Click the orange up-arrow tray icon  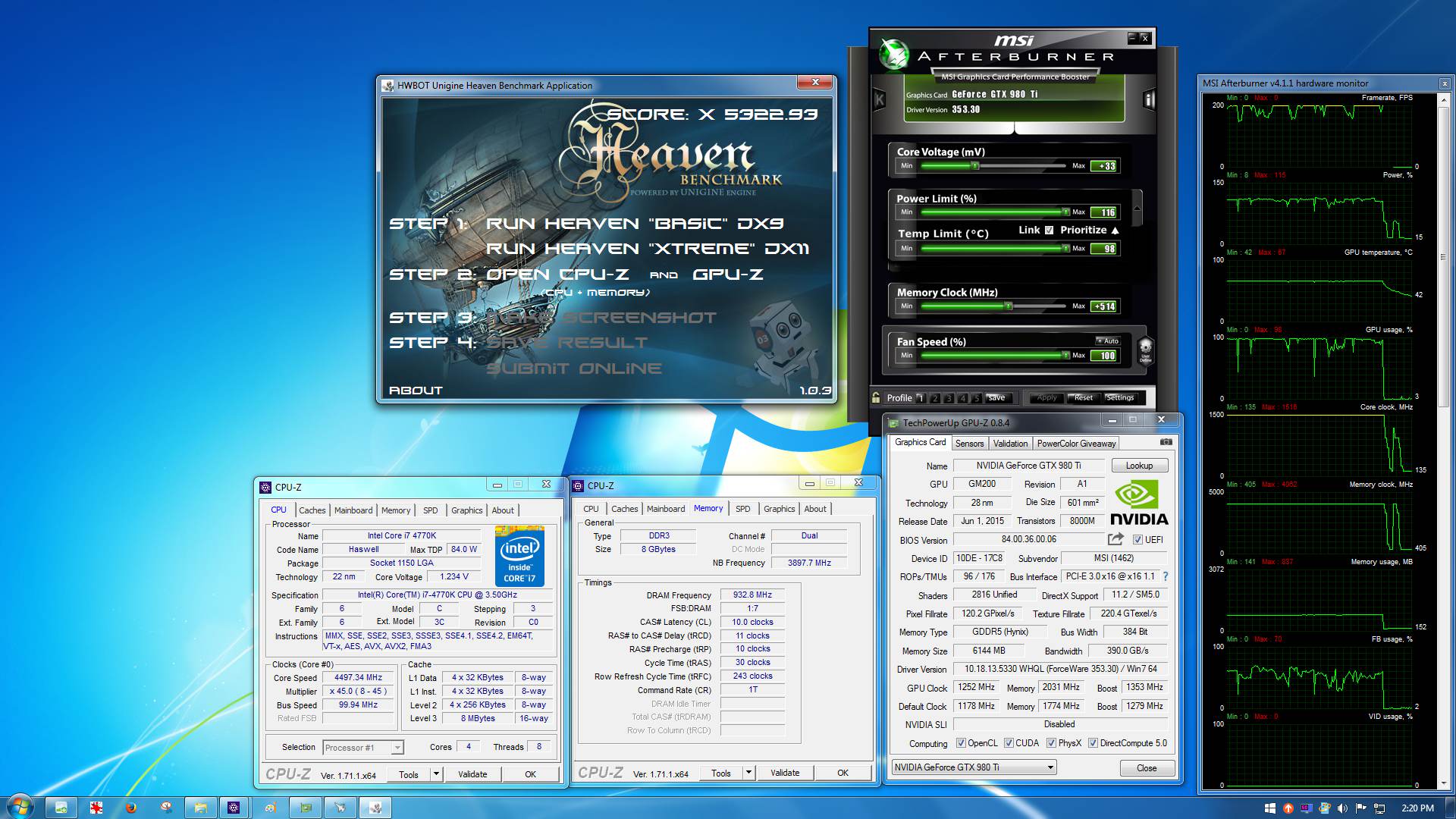(x=1288, y=808)
